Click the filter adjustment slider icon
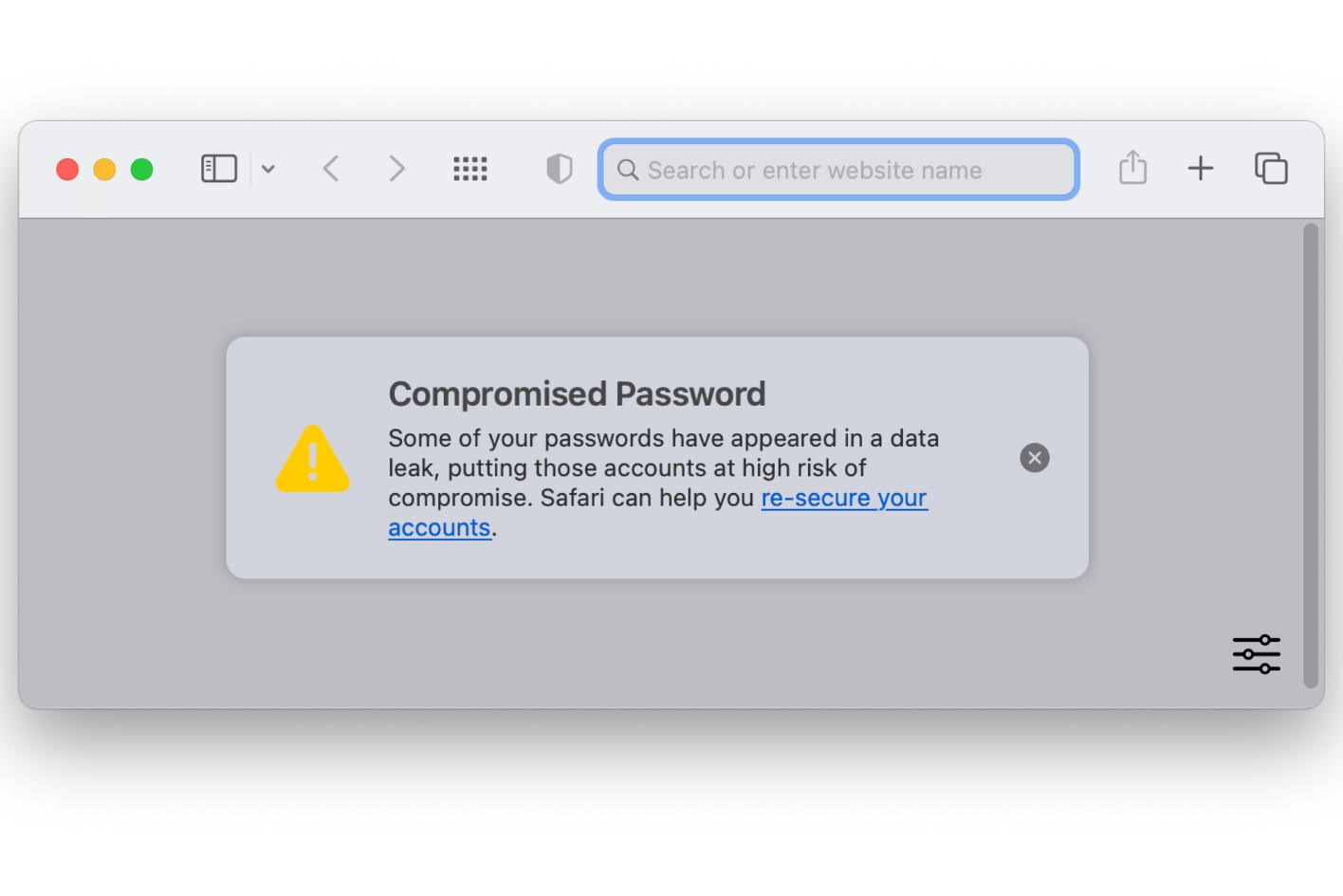The height and width of the screenshot is (896, 1343). click(1256, 654)
